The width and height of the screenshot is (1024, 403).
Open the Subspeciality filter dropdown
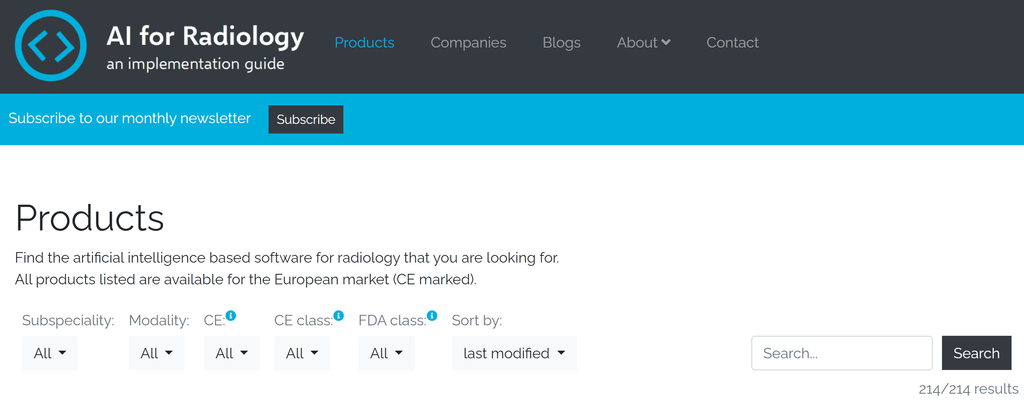(50, 353)
